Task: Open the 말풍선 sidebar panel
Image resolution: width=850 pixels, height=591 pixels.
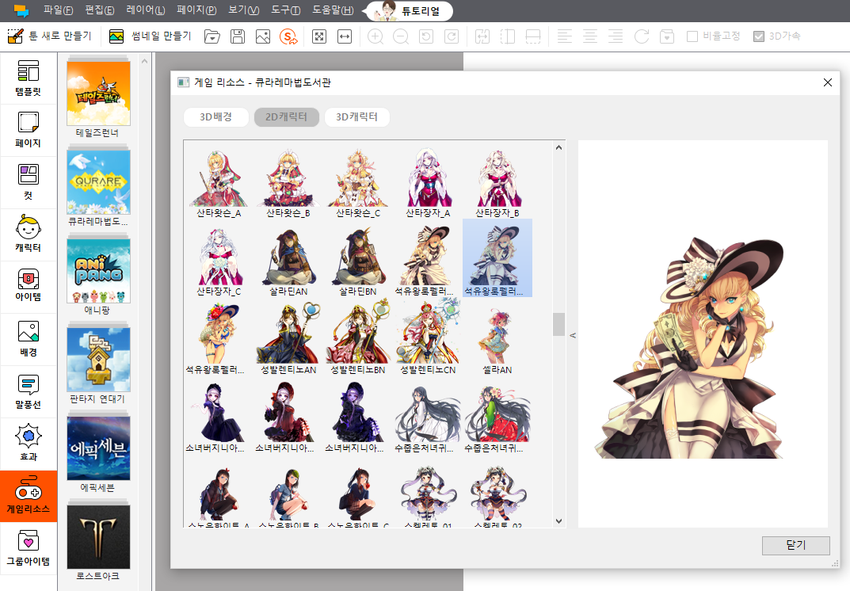Action: (x=28, y=391)
